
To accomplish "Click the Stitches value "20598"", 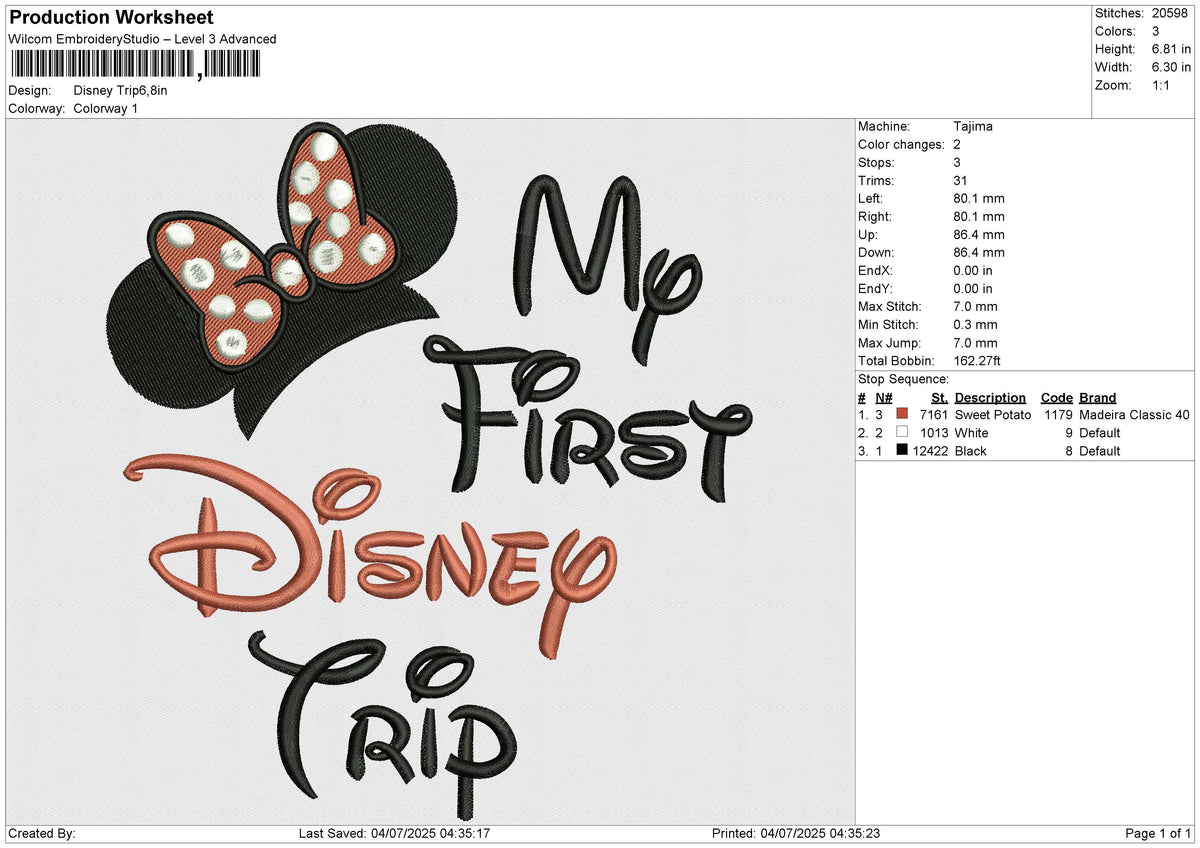I will tap(1172, 13).
